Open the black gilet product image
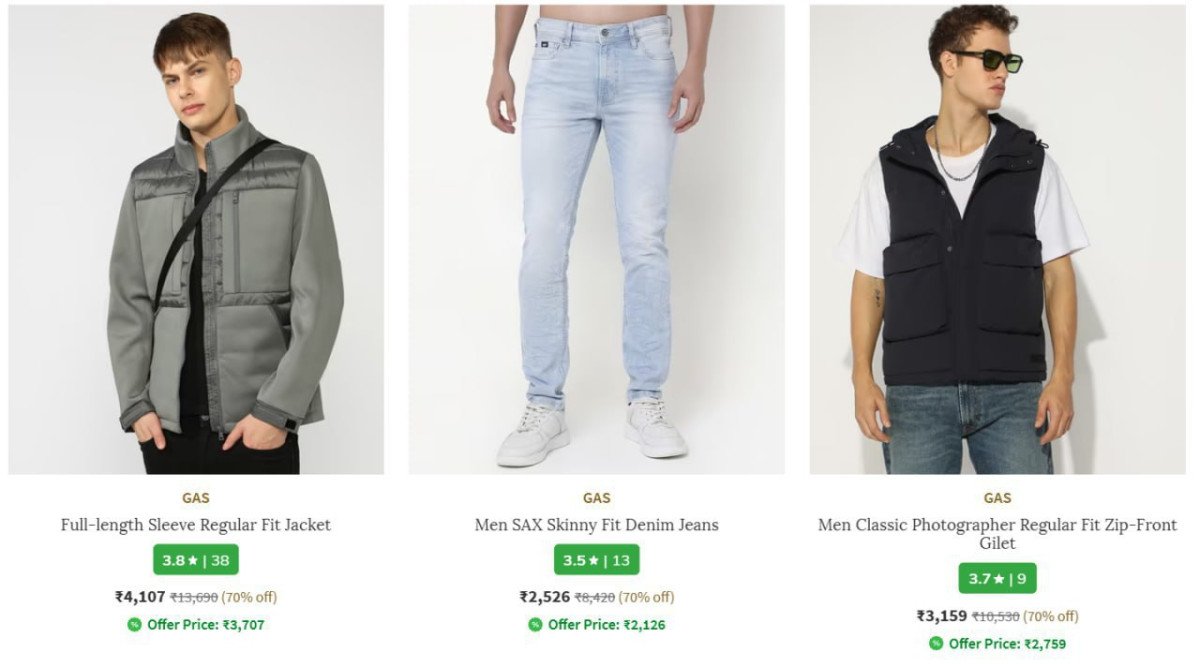 tap(997, 240)
